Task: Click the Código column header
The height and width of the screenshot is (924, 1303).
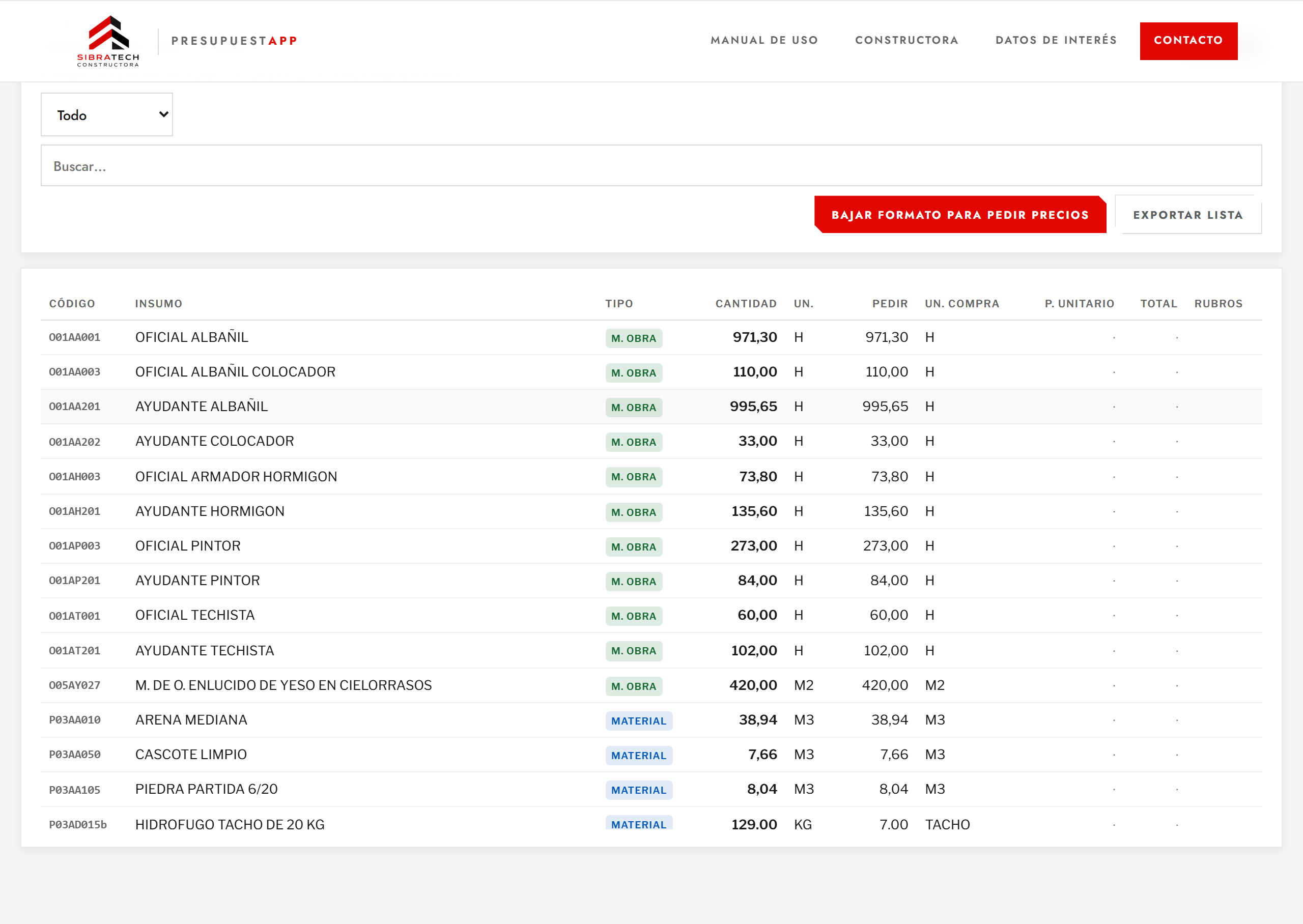Action: 72,304
